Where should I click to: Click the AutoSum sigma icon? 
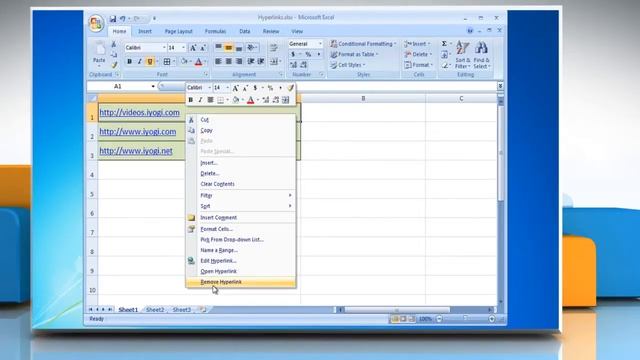point(444,44)
